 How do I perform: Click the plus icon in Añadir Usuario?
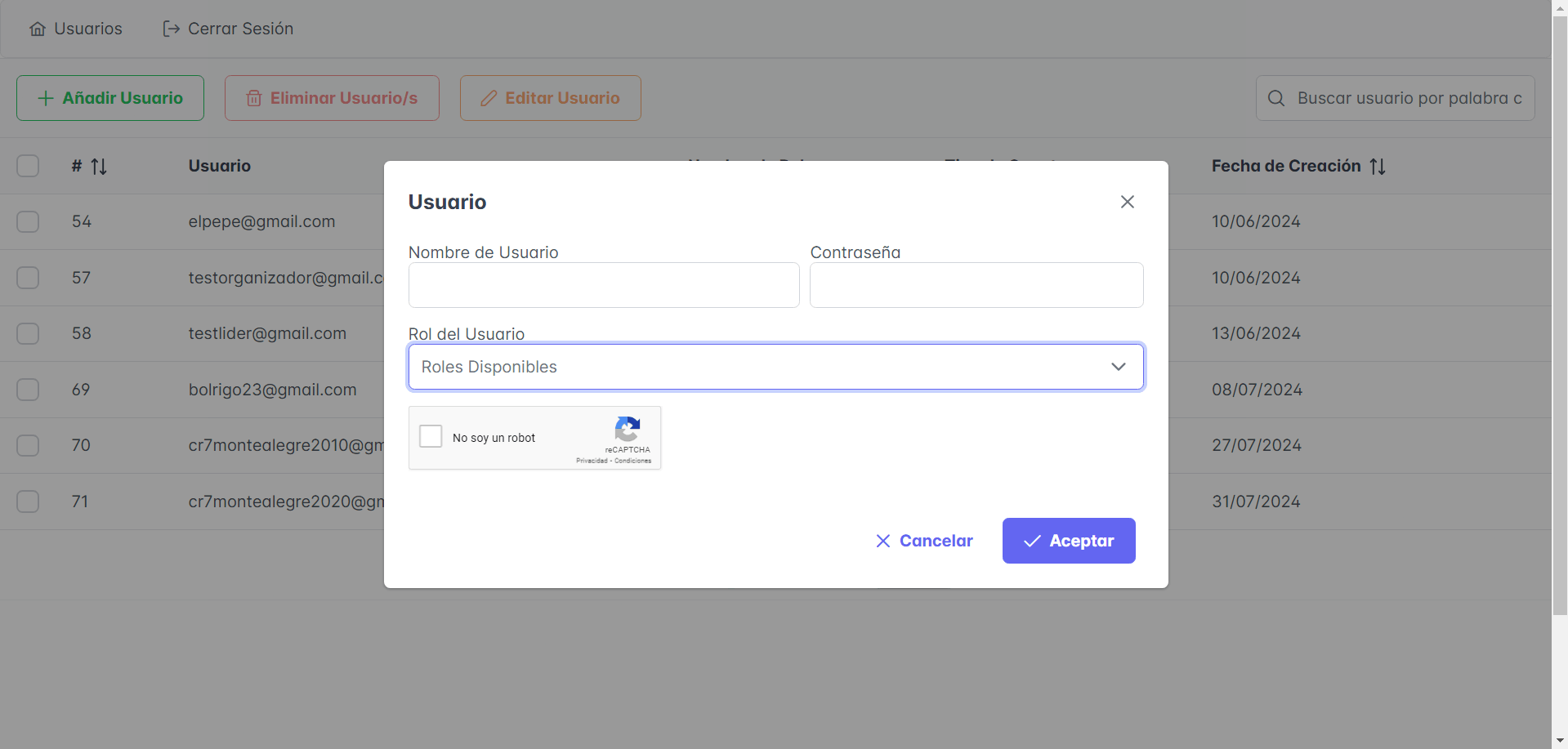pyautogui.click(x=46, y=98)
